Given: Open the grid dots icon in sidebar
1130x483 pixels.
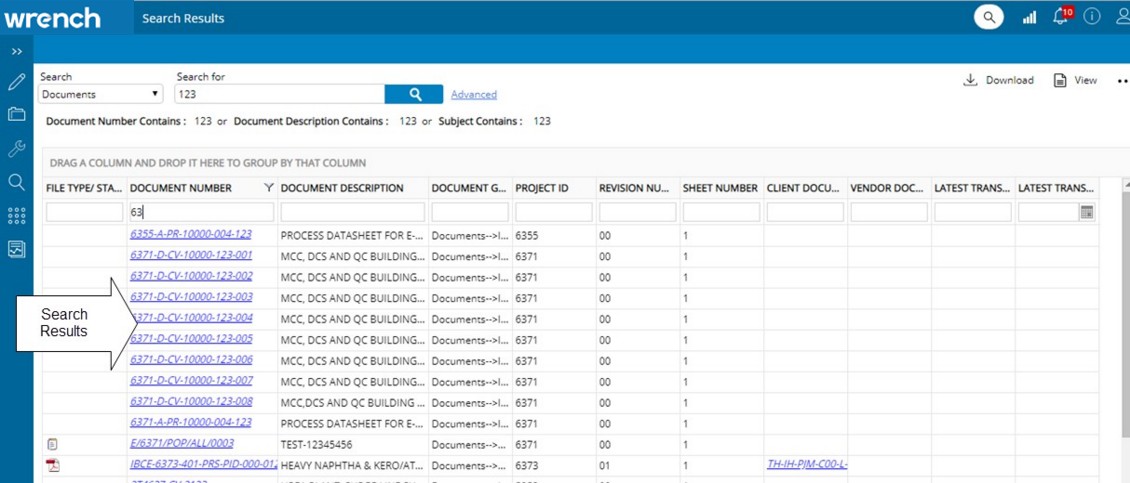Looking at the screenshot, I should point(16,215).
